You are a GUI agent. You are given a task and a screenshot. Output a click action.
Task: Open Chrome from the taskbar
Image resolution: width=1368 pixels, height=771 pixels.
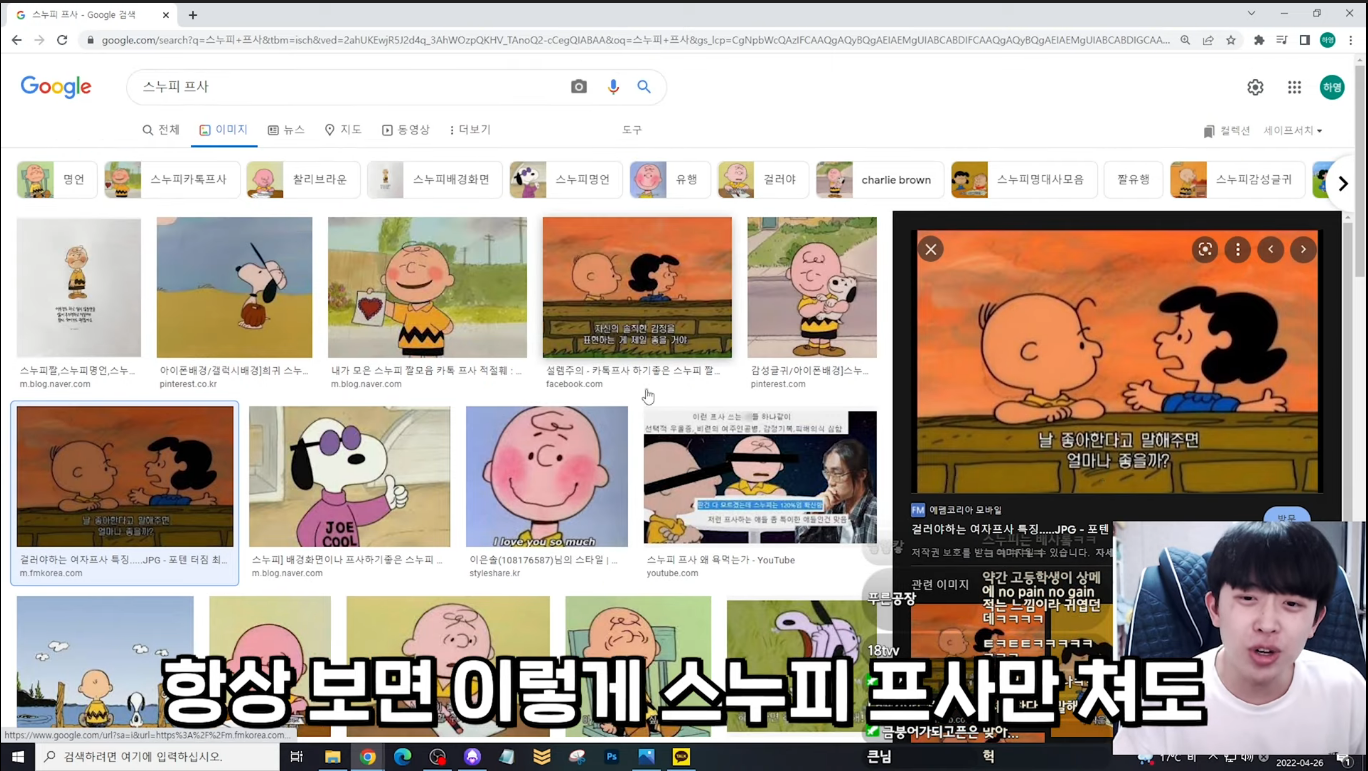[x=368, y=757]
